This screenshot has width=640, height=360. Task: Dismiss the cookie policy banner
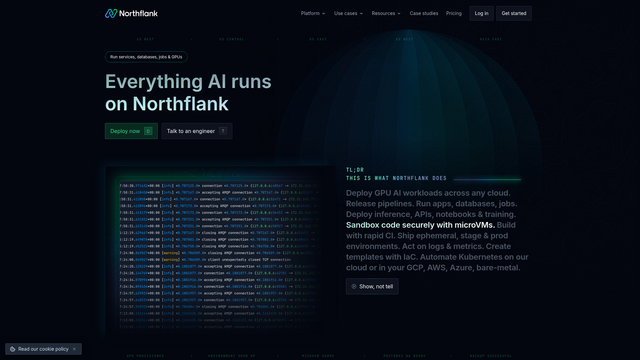(x=74, y=349)
